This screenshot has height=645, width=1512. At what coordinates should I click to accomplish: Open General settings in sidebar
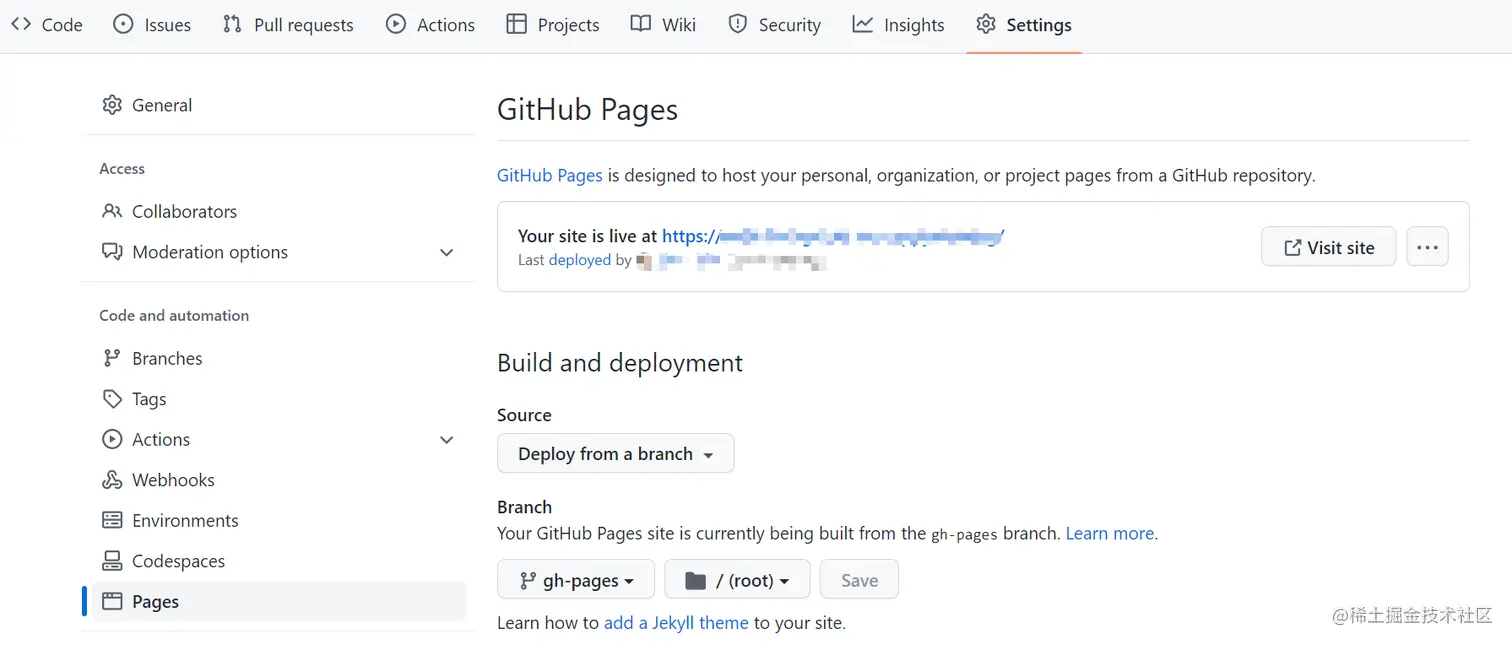[278, 105]
